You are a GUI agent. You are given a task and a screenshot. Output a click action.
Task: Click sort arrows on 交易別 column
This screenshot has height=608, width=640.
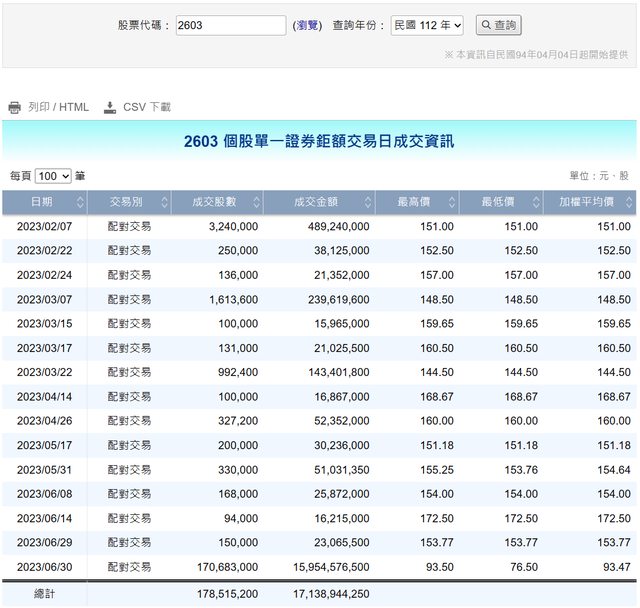point(164,203)
